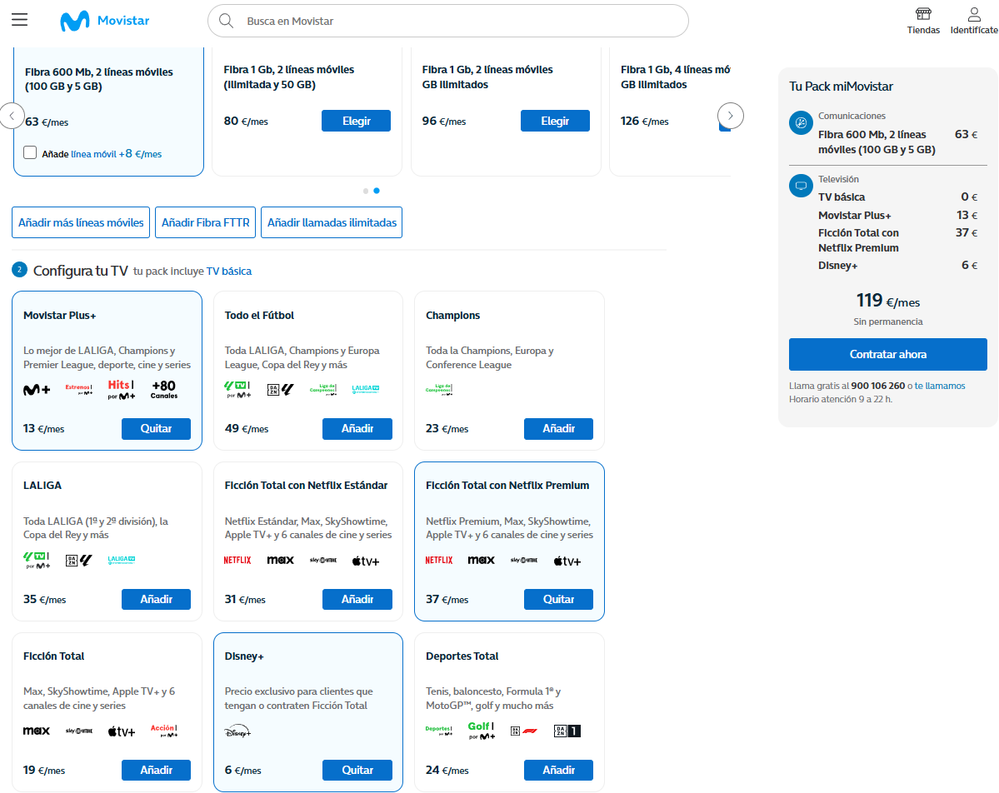Click the Golf channel logo in Deportes Total
The image size is (999, 793).
(482, 731)
